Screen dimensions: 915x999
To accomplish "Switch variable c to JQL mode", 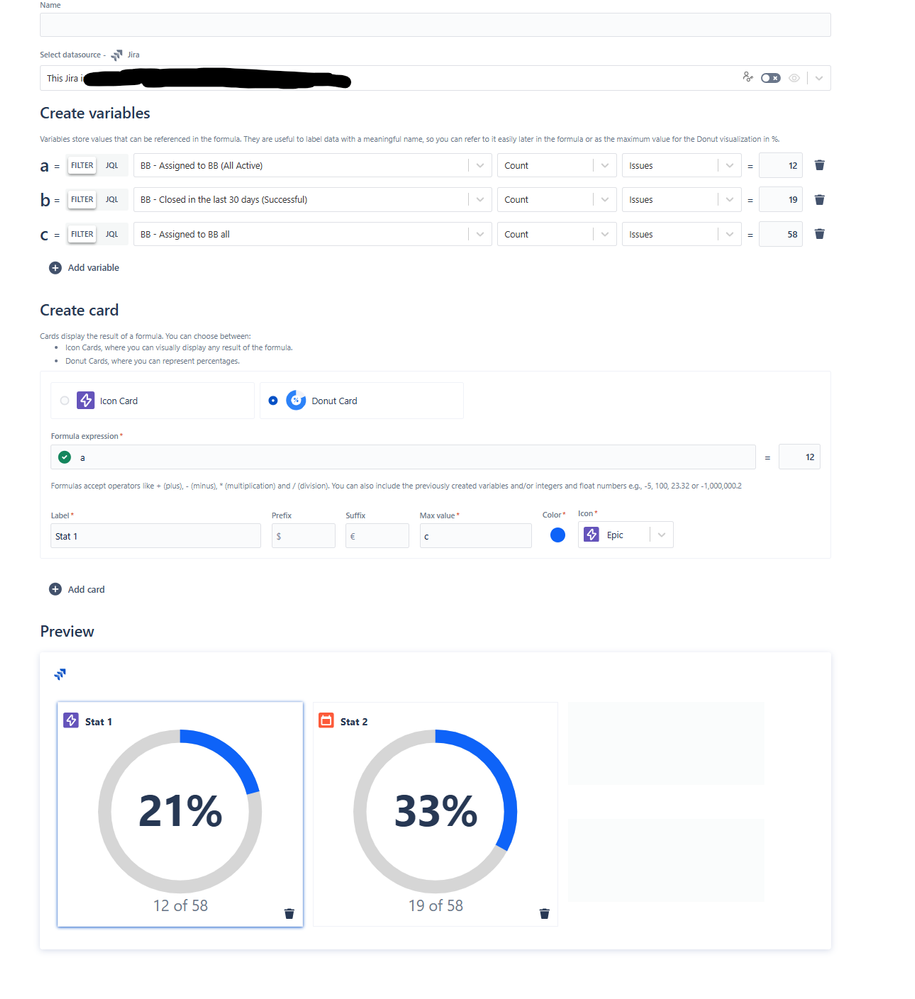I will click(112, 234).
